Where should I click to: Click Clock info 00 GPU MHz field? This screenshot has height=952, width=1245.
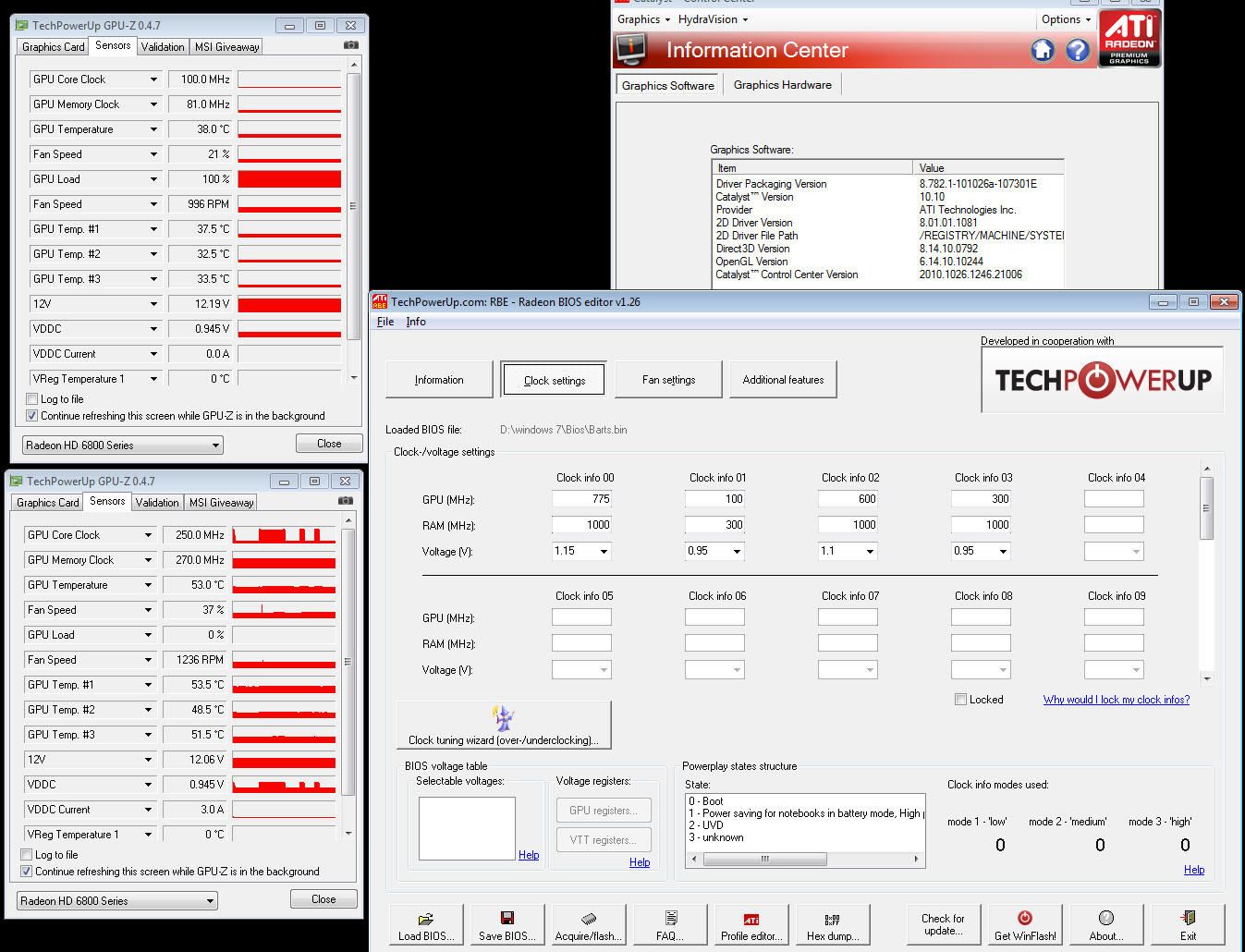click(581, 499)
